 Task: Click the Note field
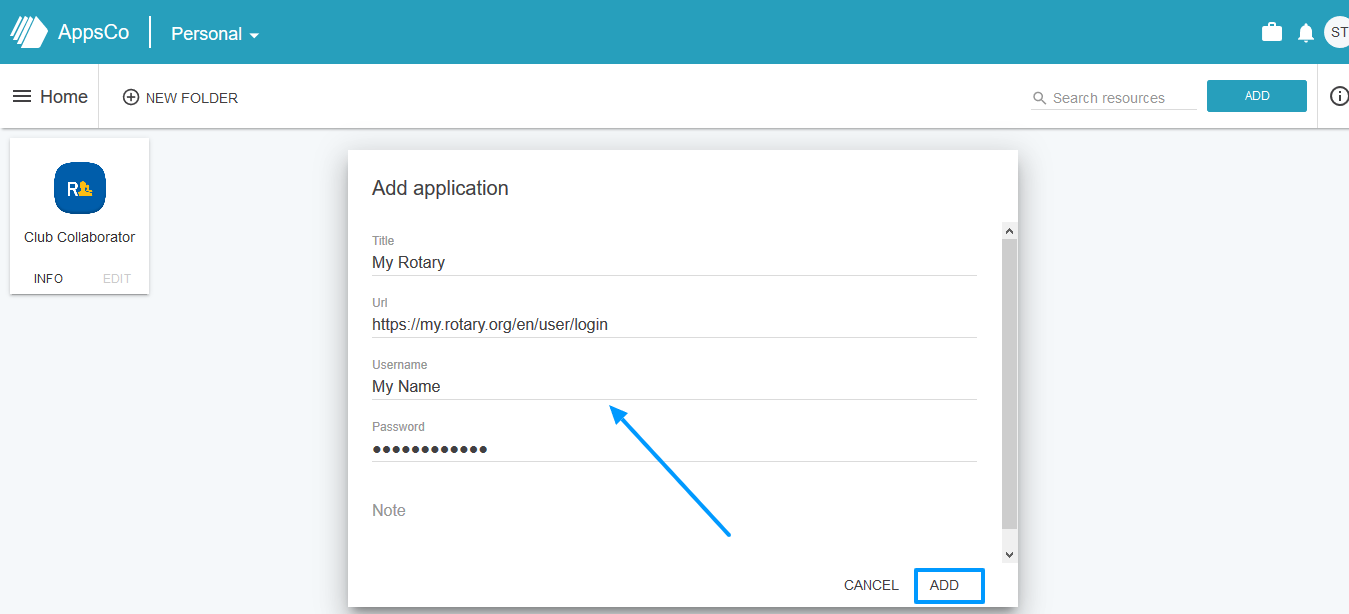click(674, 510)
